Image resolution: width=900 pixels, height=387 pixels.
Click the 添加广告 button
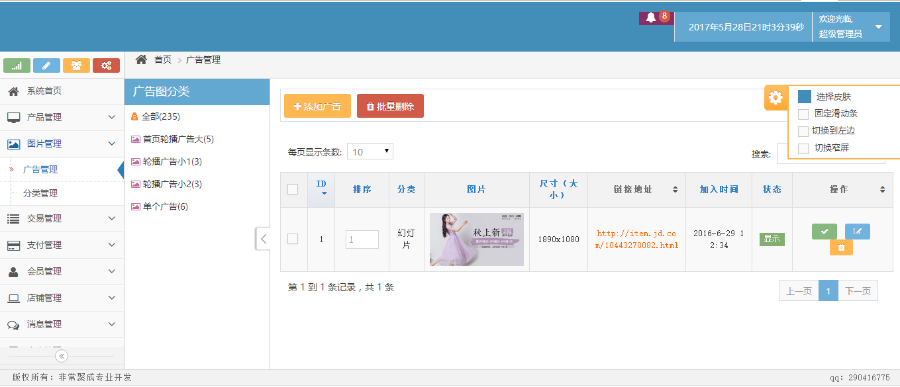click(317, 106)
